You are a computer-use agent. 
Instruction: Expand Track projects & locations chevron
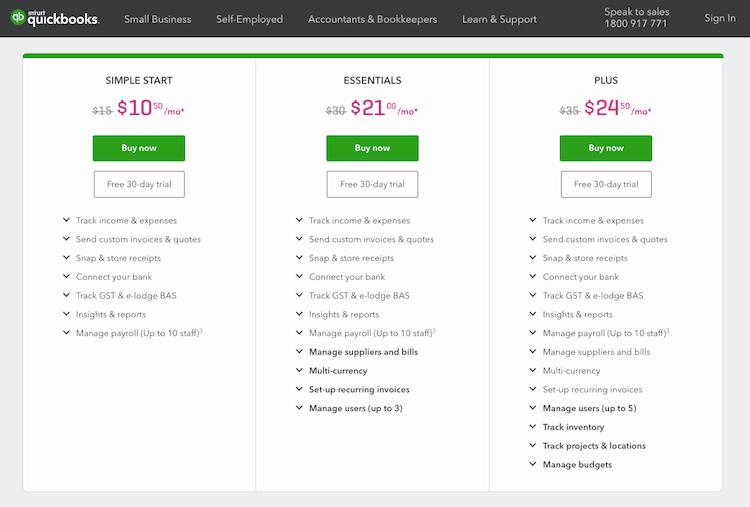pyautogui.click(x=532, y=446)
